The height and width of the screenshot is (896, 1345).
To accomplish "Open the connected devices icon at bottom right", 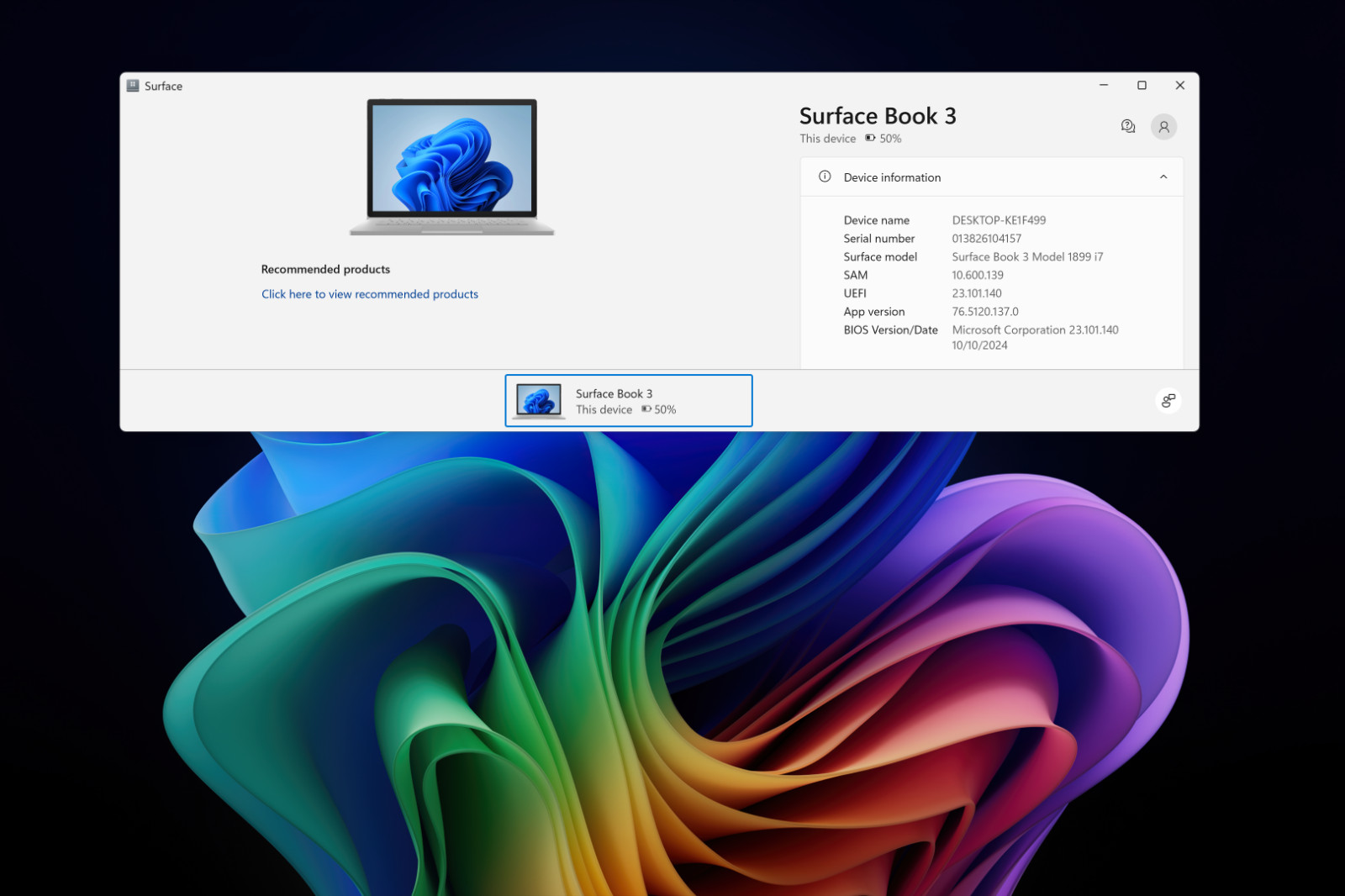I will 1168,401.
